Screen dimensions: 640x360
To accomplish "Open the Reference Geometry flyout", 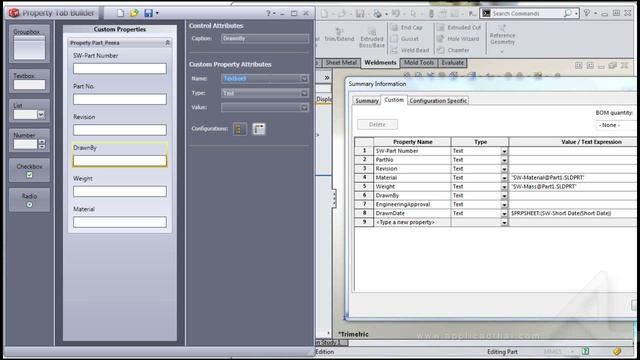I will click(x=502, y=52).
